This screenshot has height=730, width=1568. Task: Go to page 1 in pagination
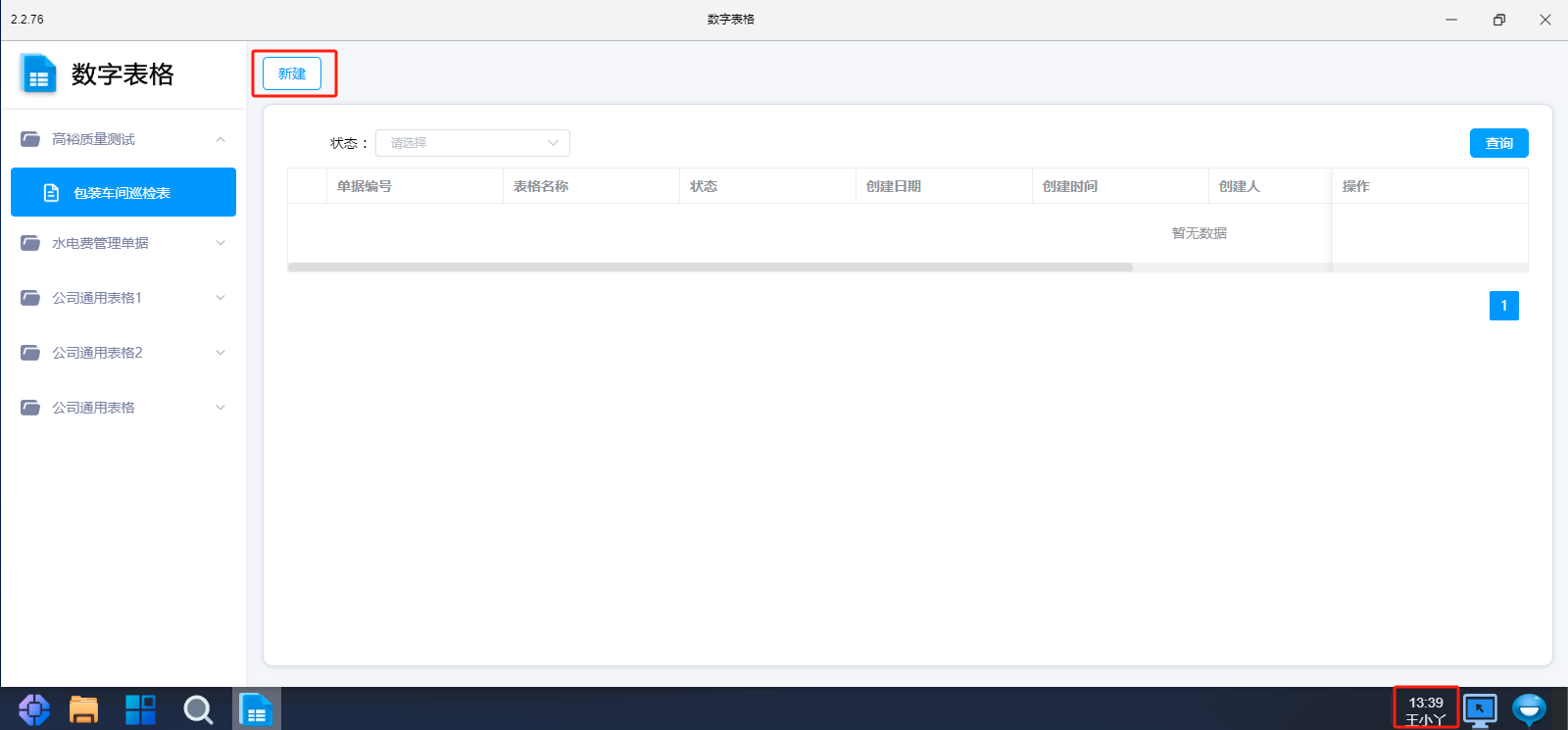point(1503,306)
